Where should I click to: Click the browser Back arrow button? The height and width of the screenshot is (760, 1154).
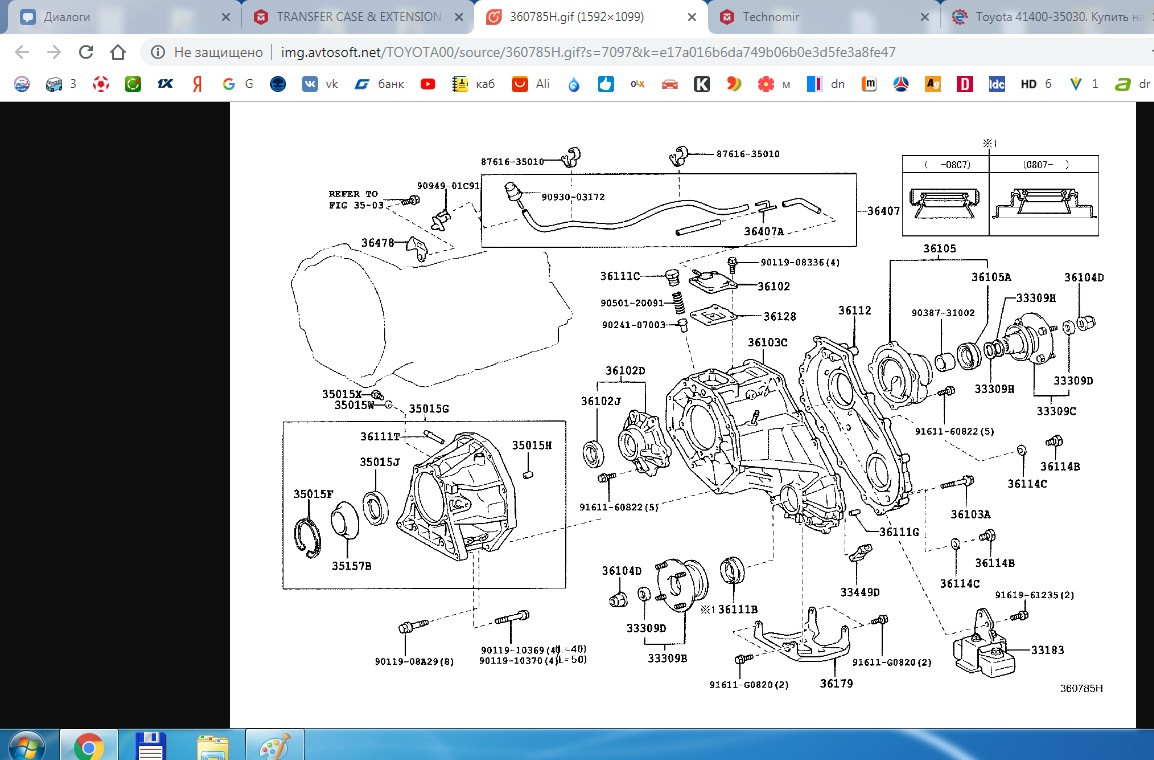coord(22,53)
